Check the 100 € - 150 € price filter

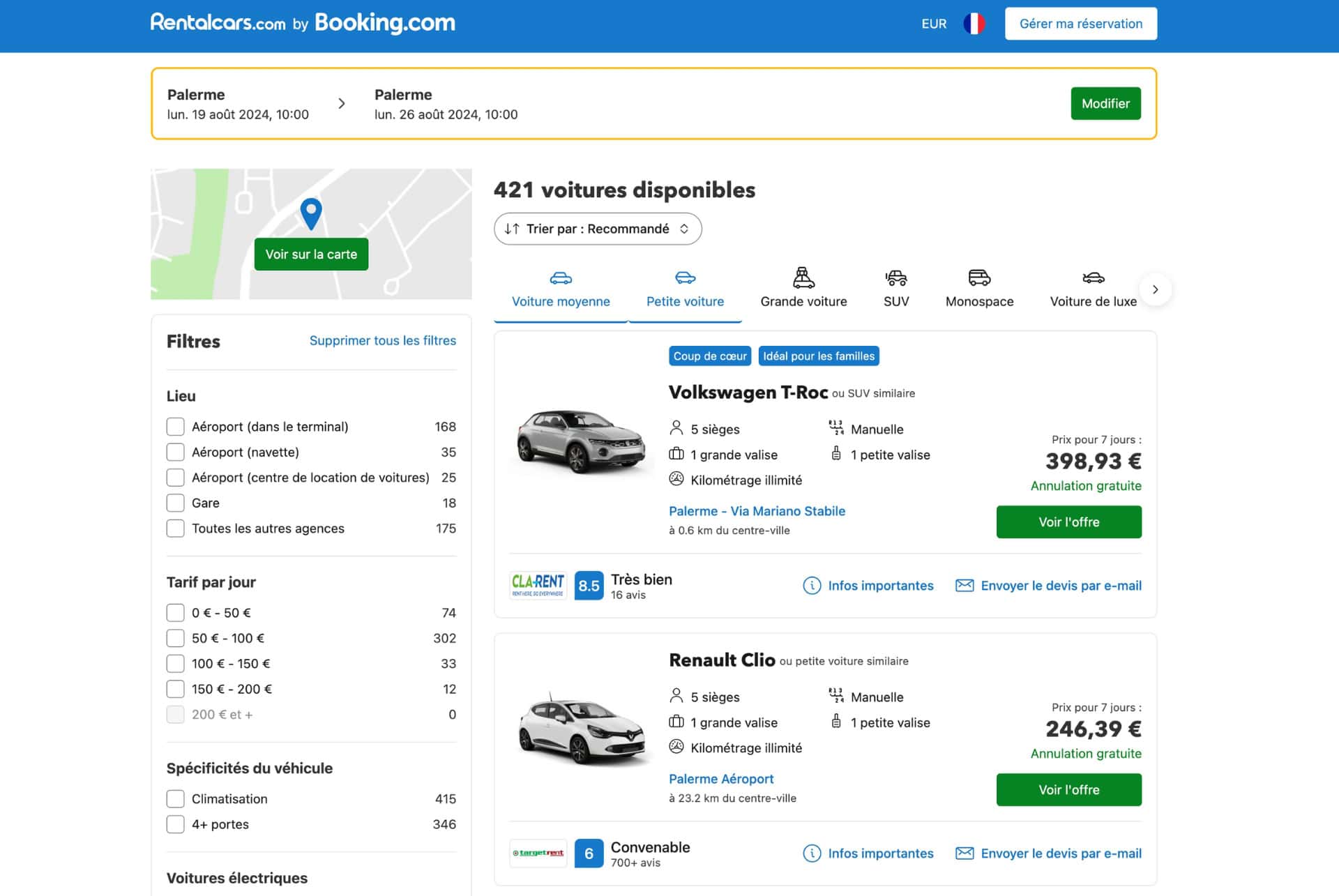pos(175,664)
